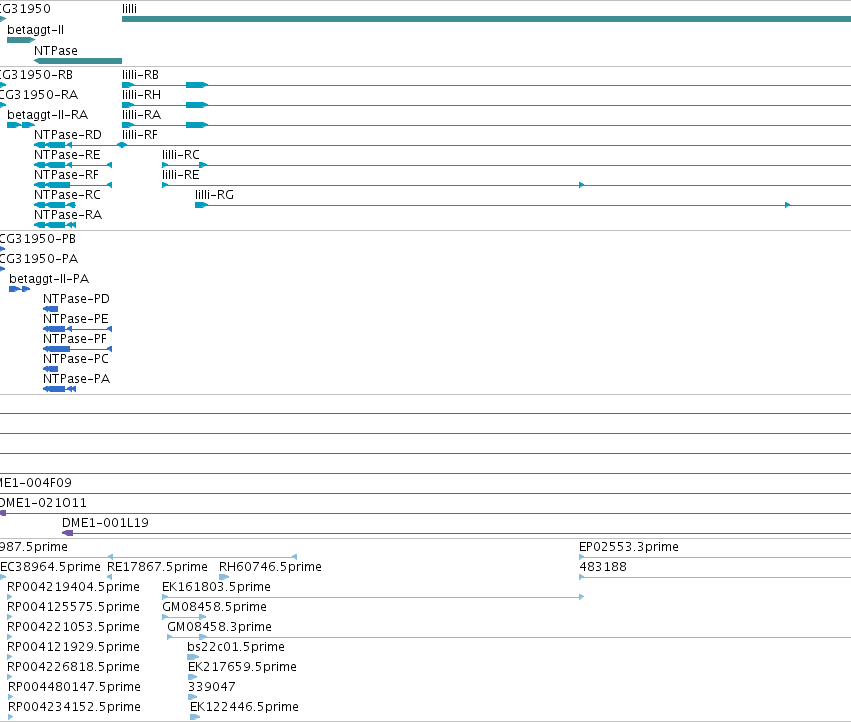Select the RP004121929.5prime label
The image size is (851, 722).
pos(73,647)
